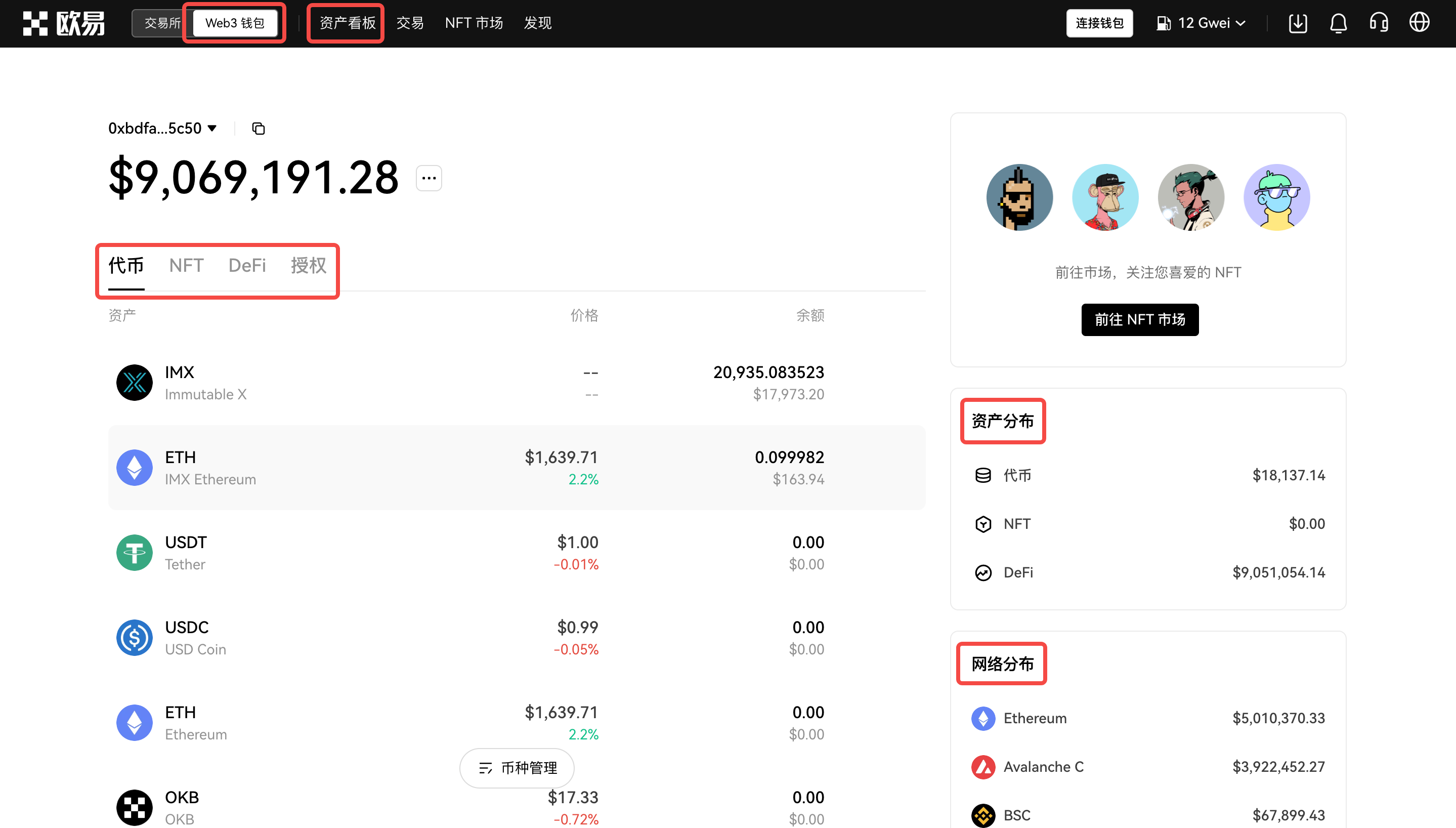
Task: Open the NFT 市场 menu
Action: (x=474, y=23)
